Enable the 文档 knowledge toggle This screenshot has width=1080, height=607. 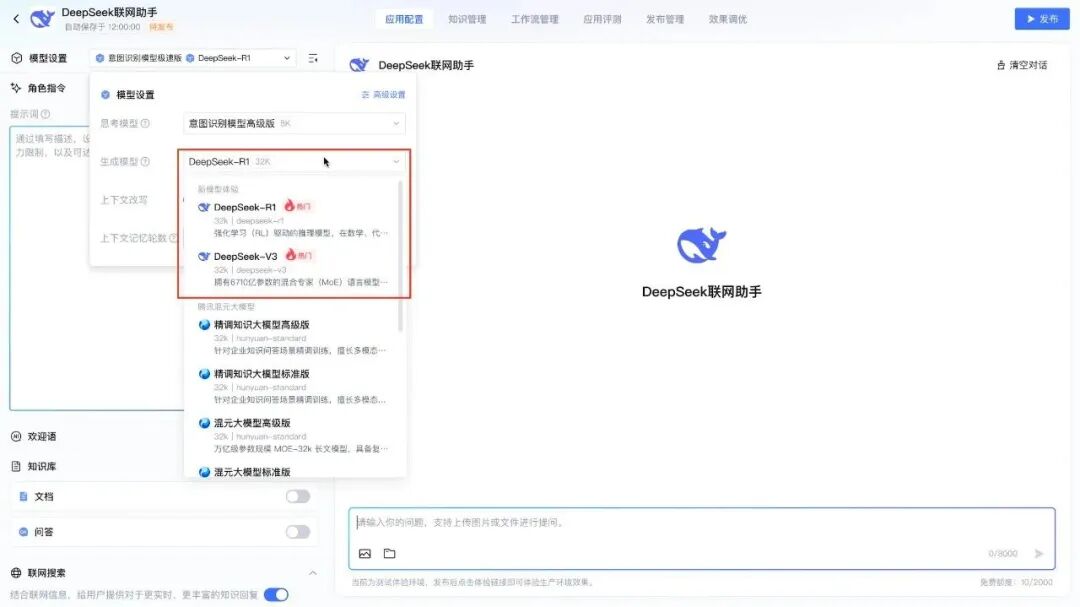pos(298,497)
